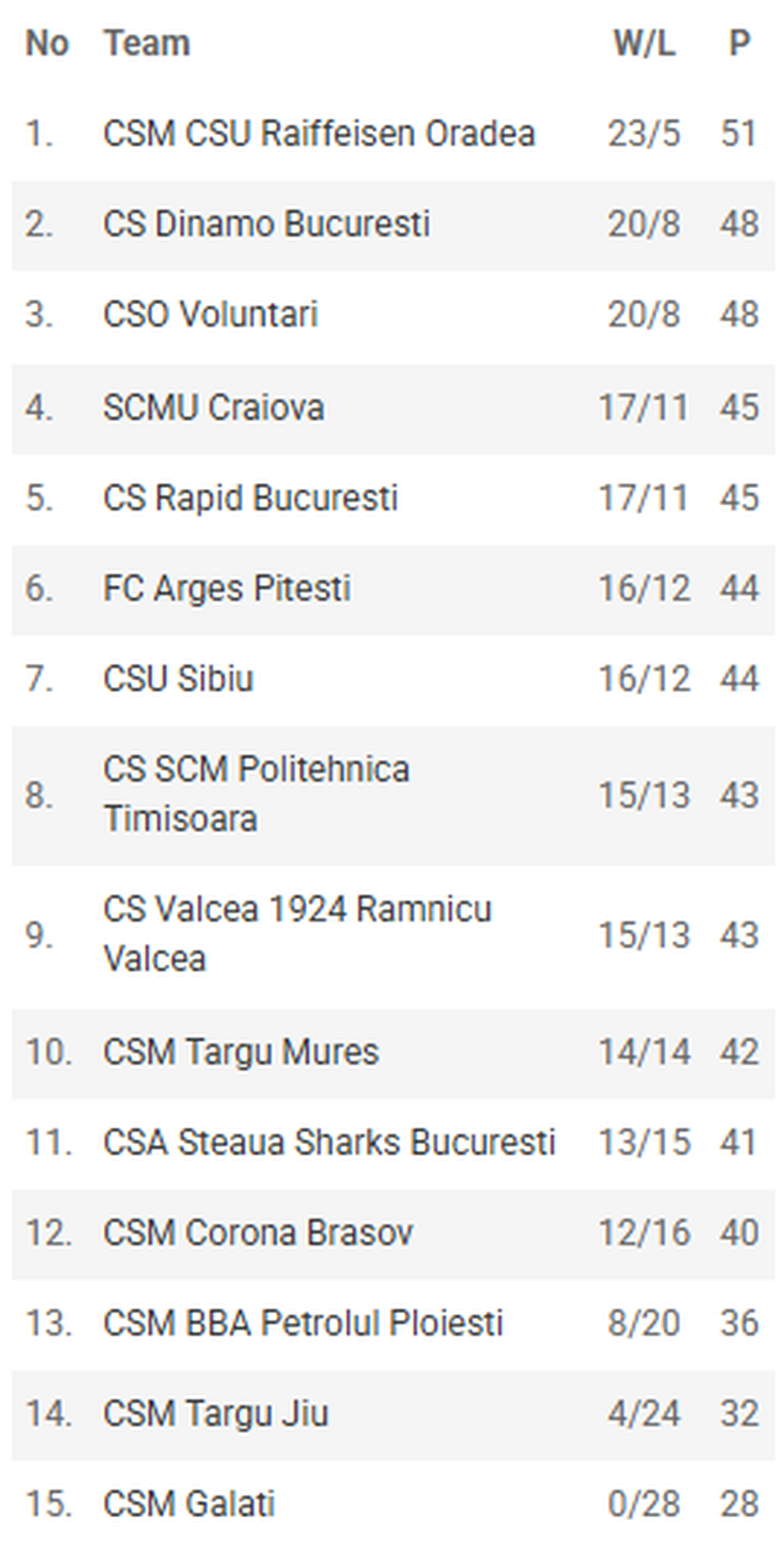The image size is (784, 1560).
Task: Select CS SCM Politehnica Timisoara
Action: pos(255,794)
